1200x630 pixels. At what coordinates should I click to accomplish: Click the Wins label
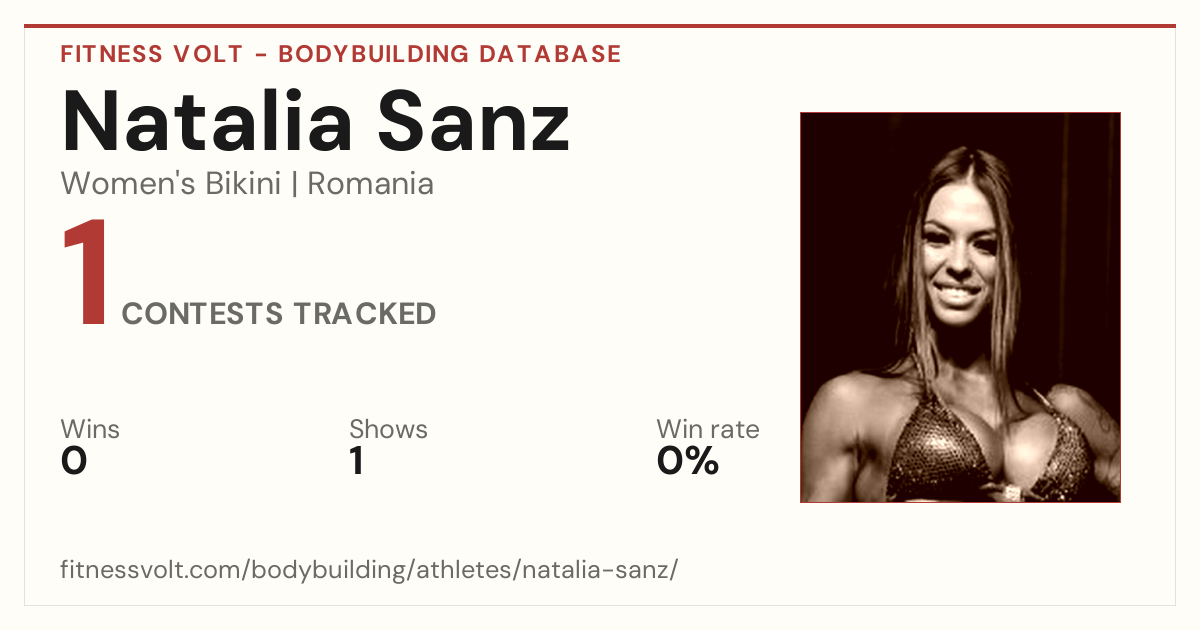coord(90,429)
